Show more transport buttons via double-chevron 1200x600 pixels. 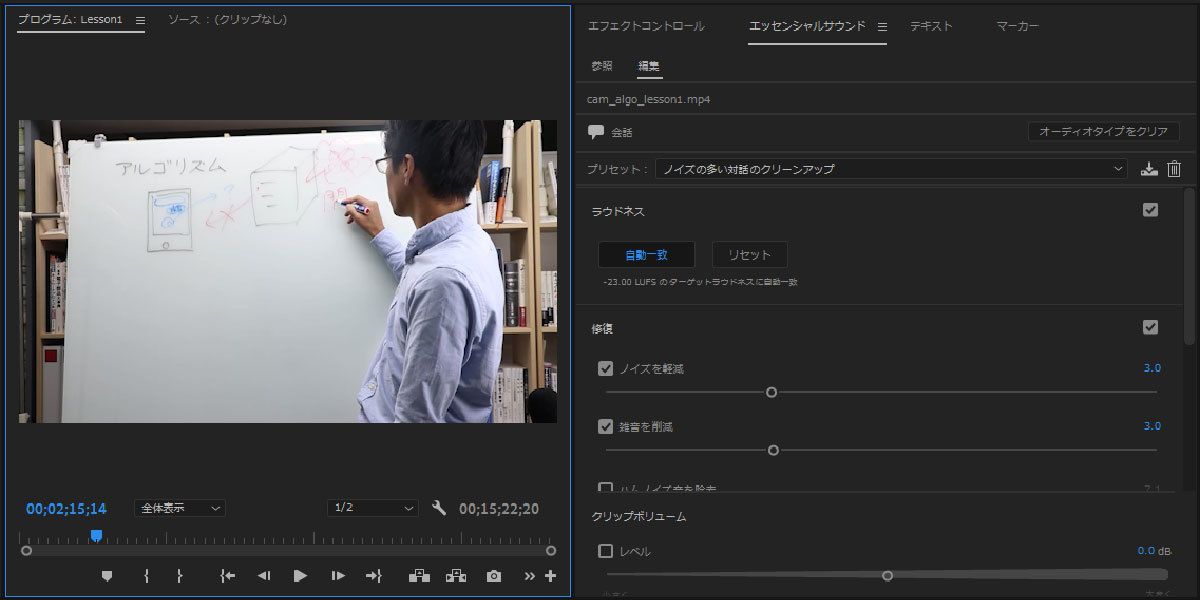(x=530, y=575)
